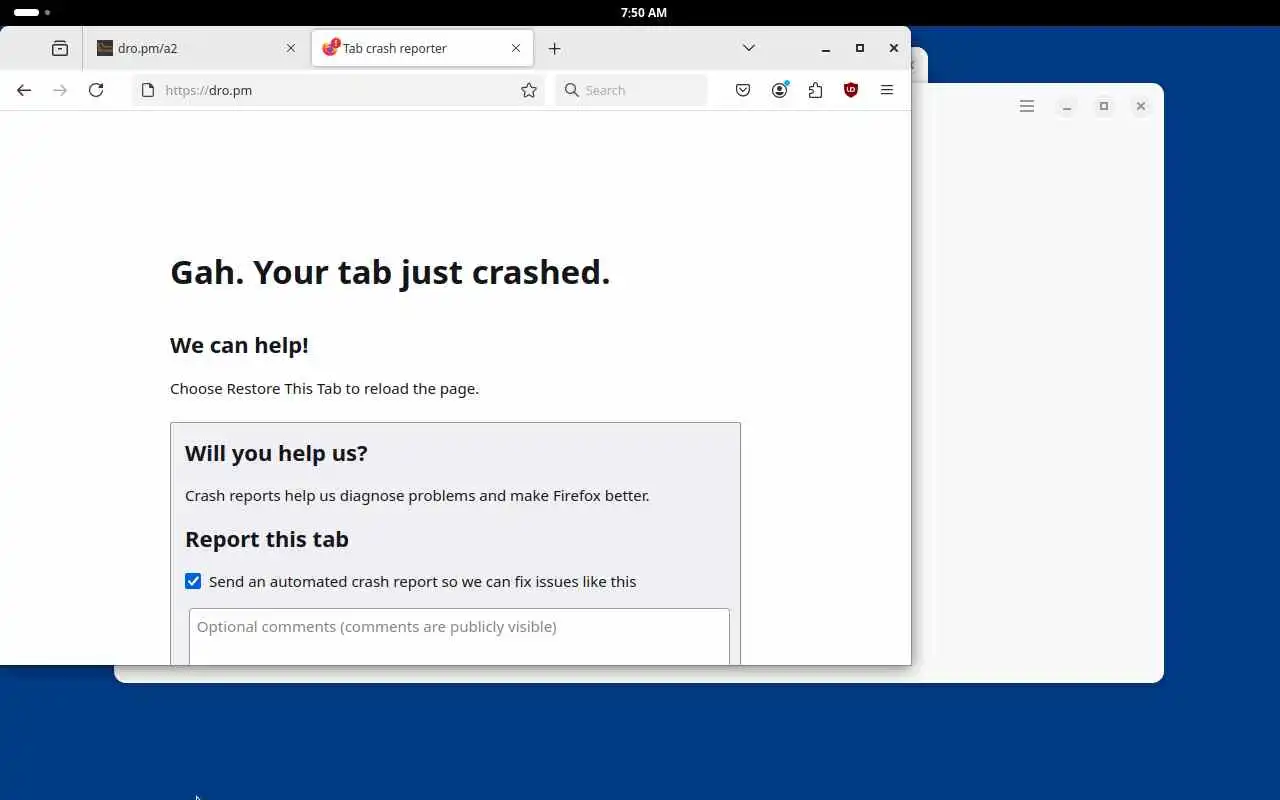1280x800 pixels.
Task: Reload the current page
Action: (x=96, y=90)
